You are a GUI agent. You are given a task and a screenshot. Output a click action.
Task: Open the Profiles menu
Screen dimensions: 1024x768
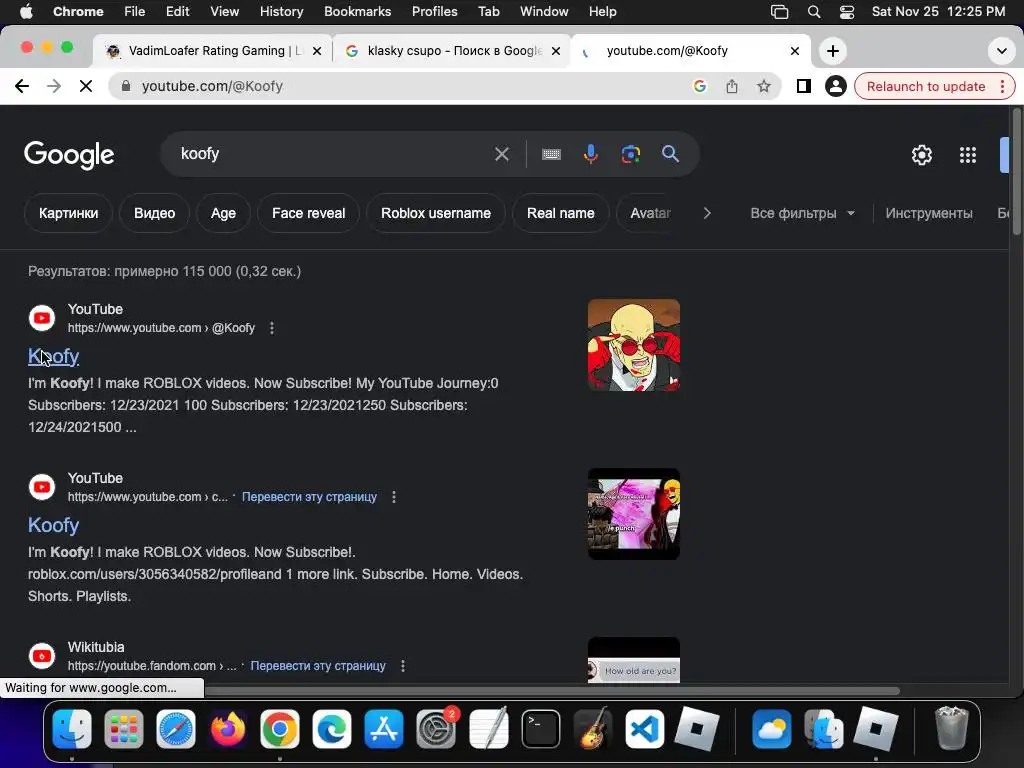[x=434, y=12]
